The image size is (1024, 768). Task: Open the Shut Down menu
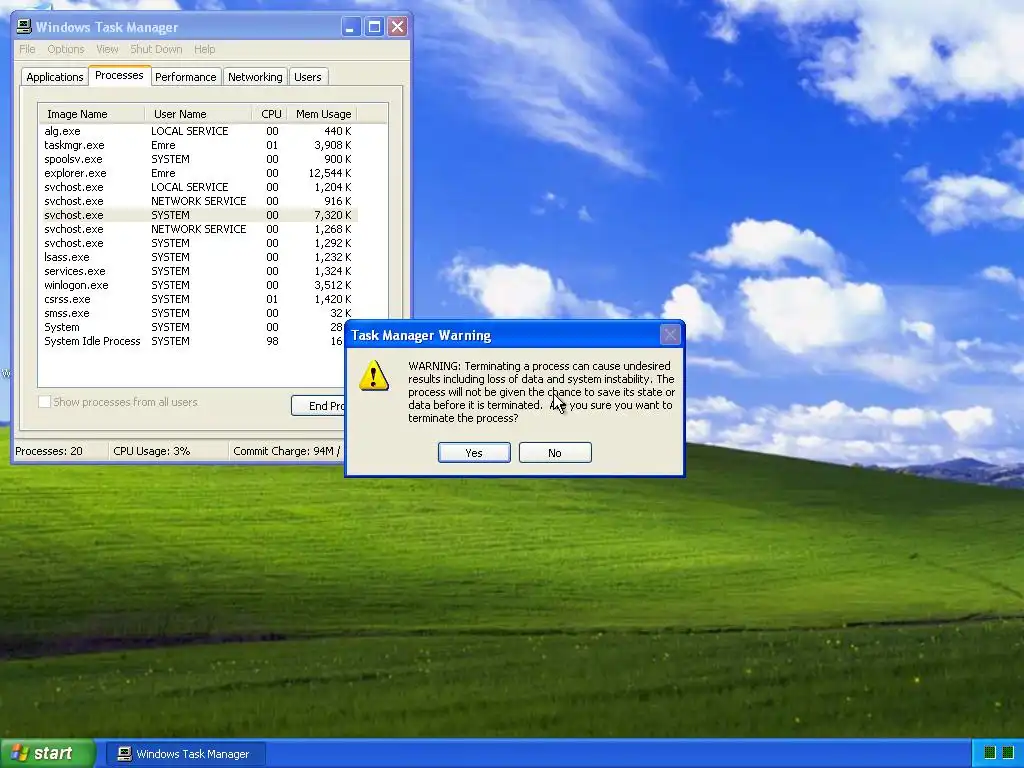(156, 49)
